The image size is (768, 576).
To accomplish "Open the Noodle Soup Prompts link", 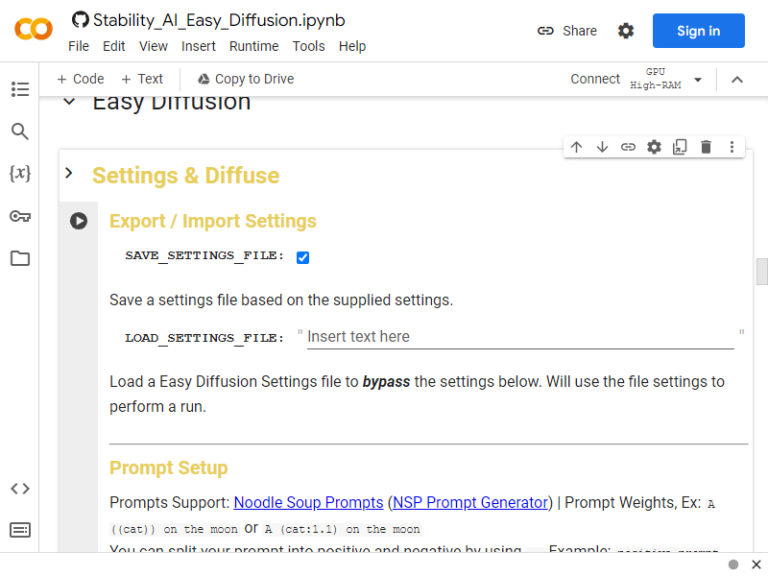I will (x=308, y=503).
